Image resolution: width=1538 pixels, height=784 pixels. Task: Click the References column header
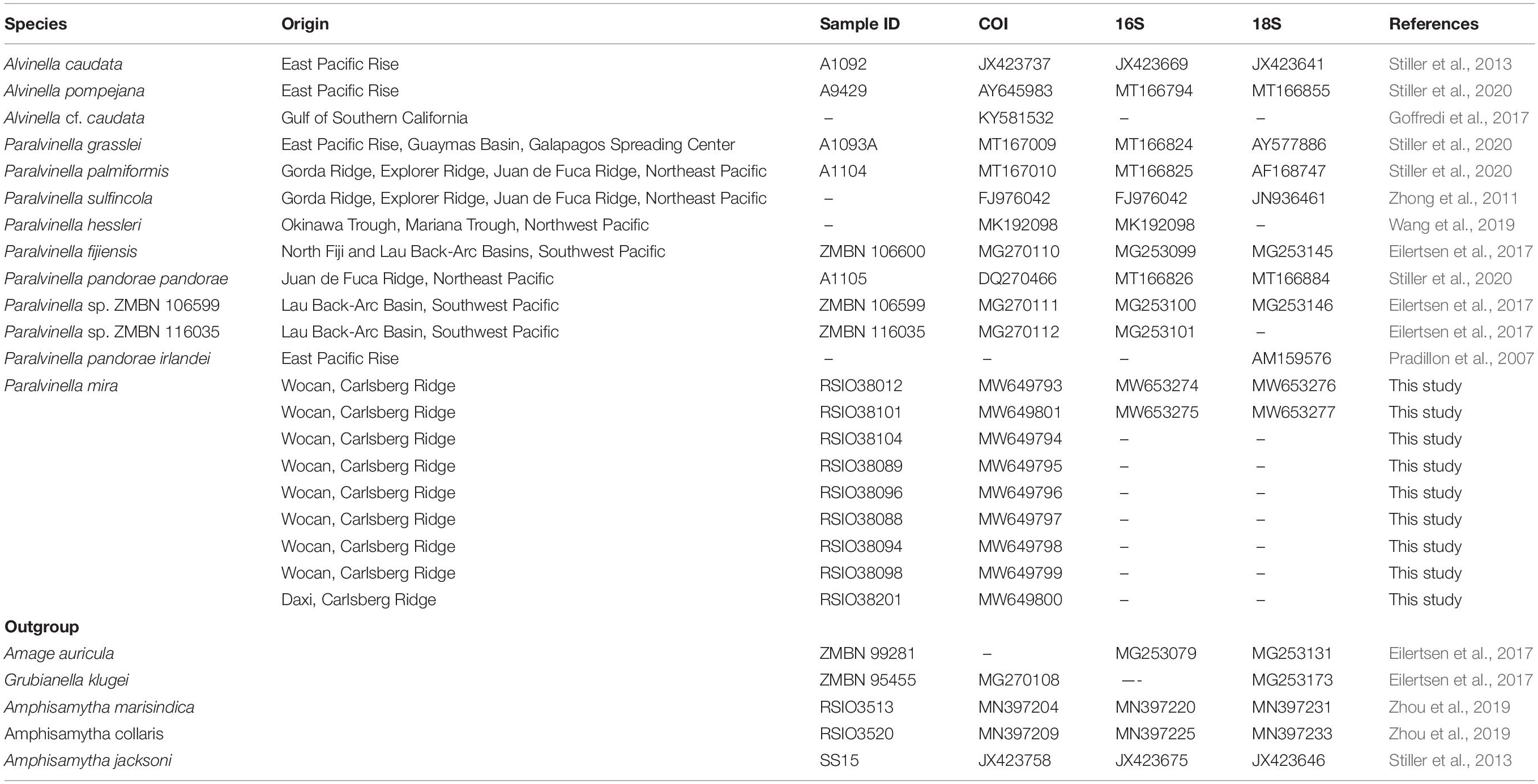[1433, 24]
